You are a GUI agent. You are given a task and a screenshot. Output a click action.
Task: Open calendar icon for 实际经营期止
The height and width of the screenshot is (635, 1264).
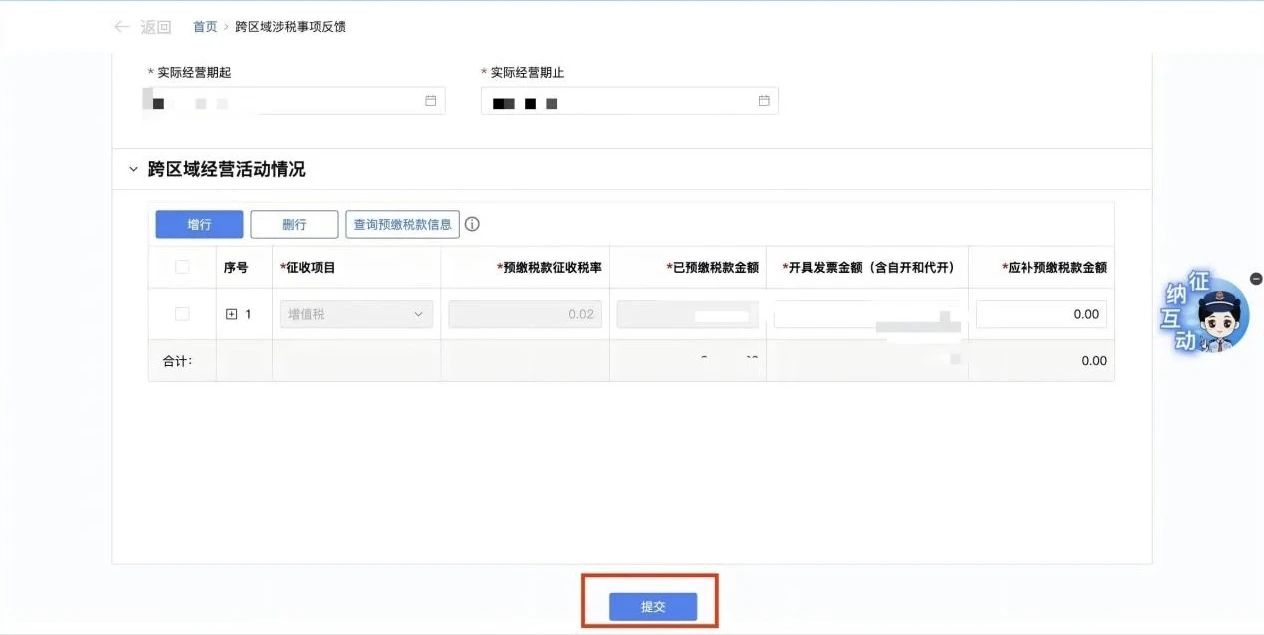click(x=764, y=100)
